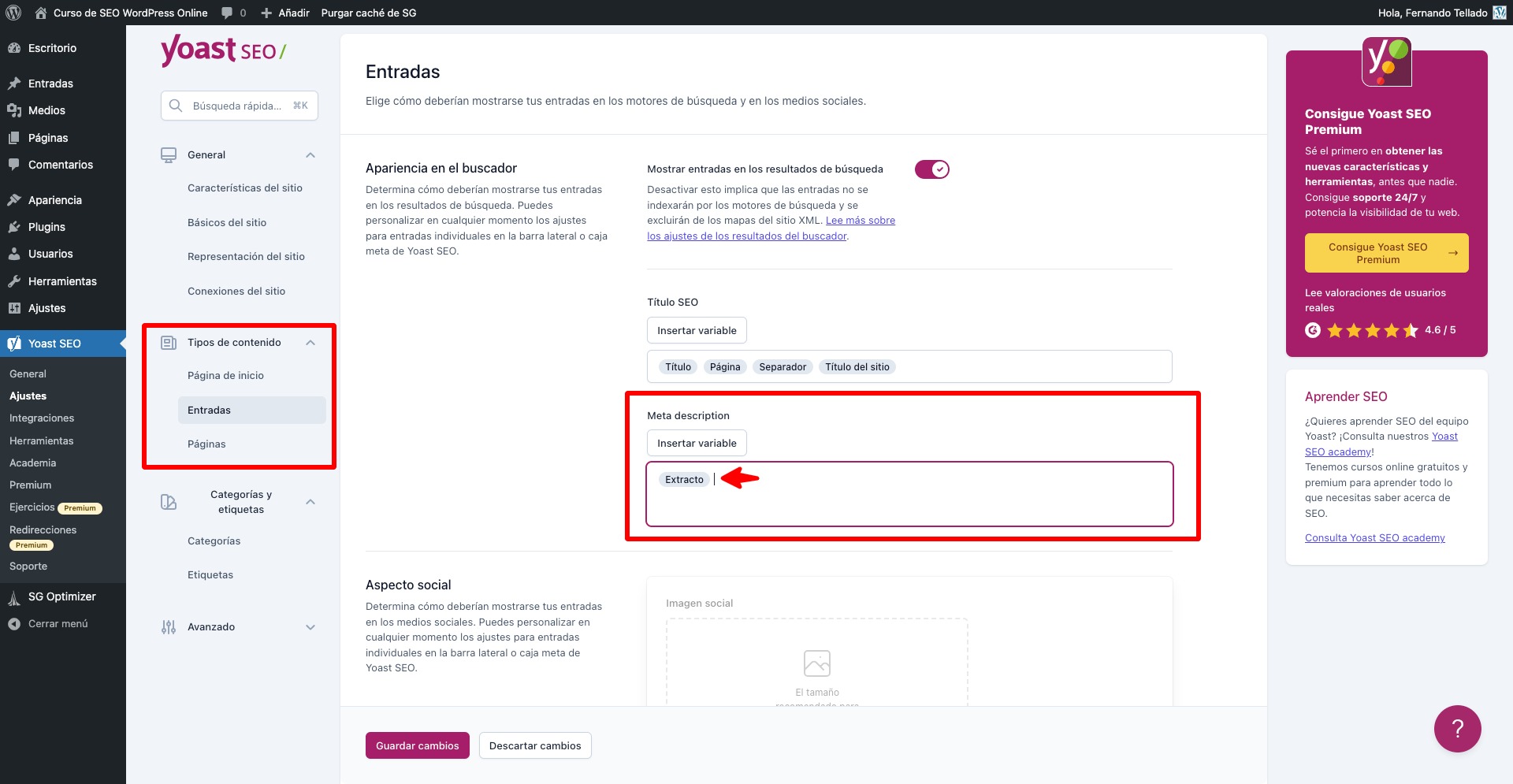Image resolution: width=1513 pixels, height=784 pixels.
Task: Collapse the General settings section
Action: pyautogui.click(x=310, y=154)
